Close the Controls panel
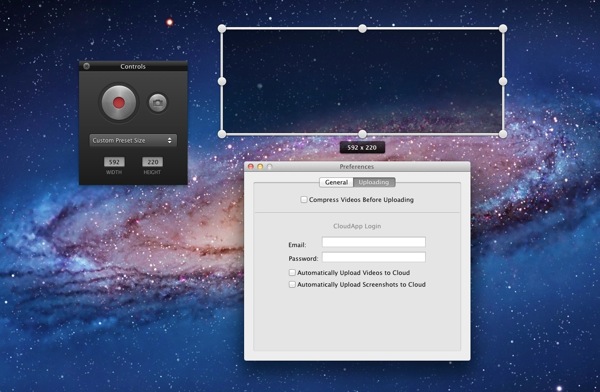 pos(86,66)
